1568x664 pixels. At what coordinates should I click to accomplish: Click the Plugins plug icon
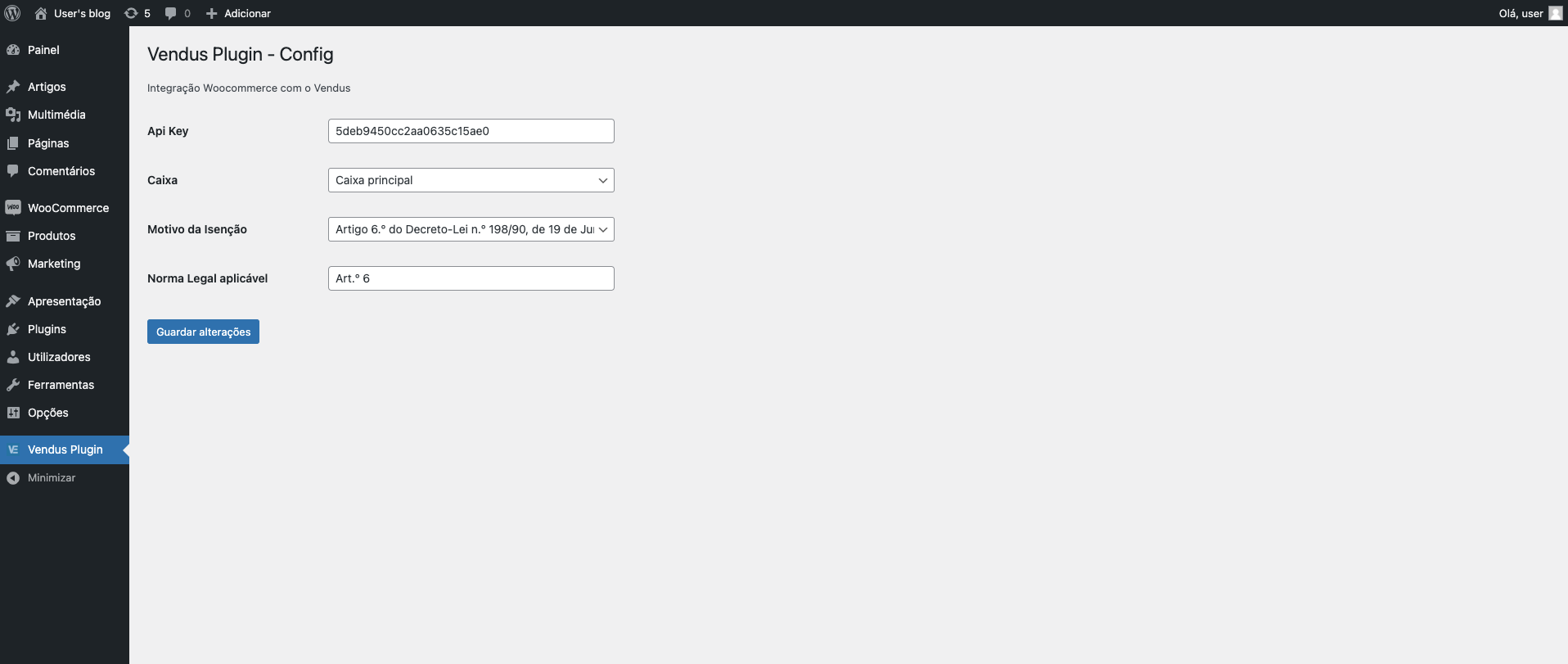pyautogui.click(x=13, y=329)
